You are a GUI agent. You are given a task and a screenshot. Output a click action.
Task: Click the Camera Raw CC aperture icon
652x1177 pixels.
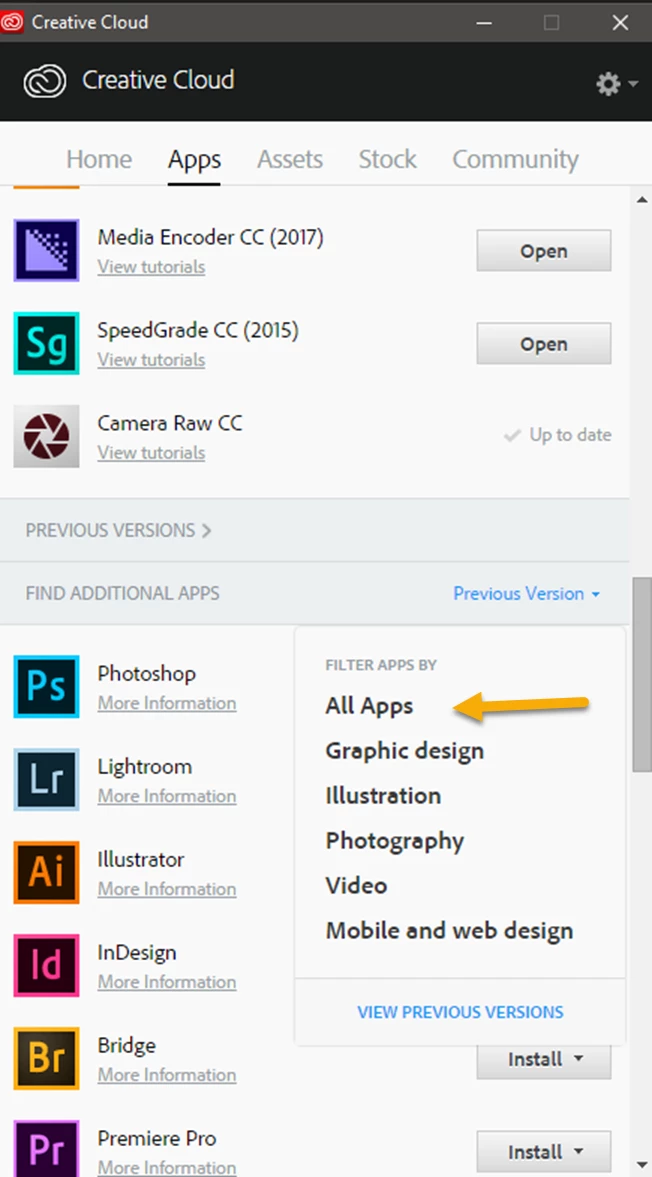[47, 437]
